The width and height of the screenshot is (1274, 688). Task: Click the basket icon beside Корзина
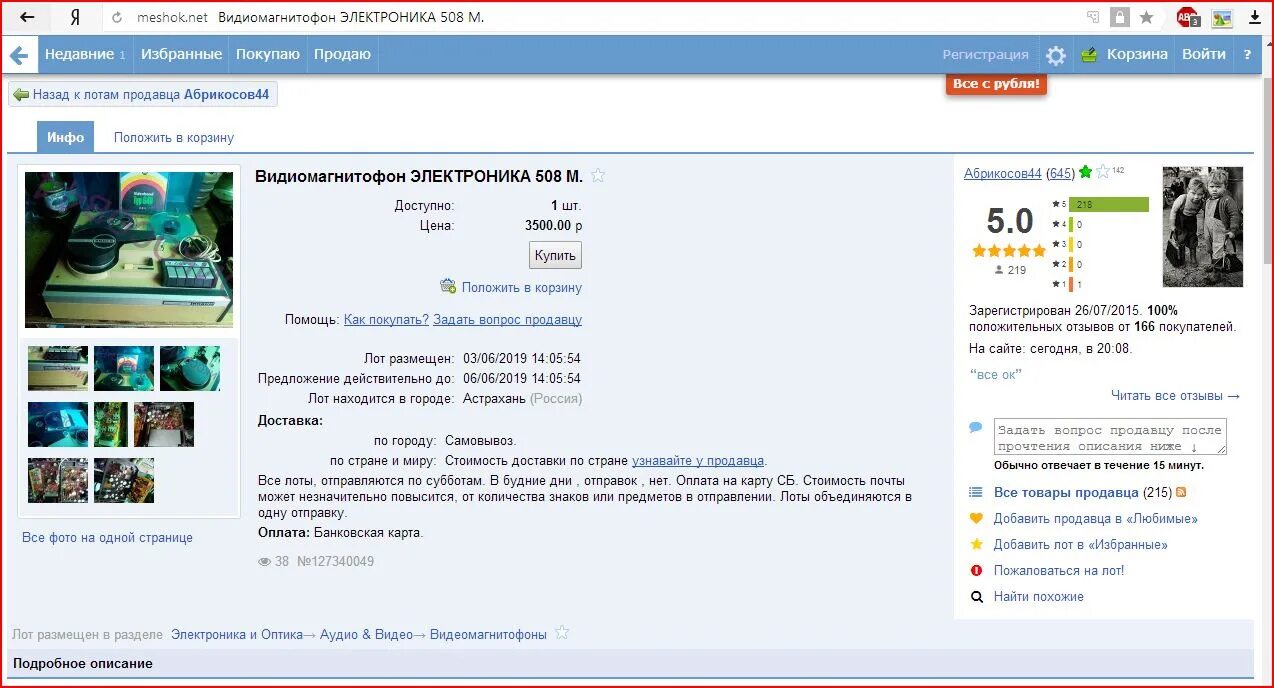[1089, 55]
